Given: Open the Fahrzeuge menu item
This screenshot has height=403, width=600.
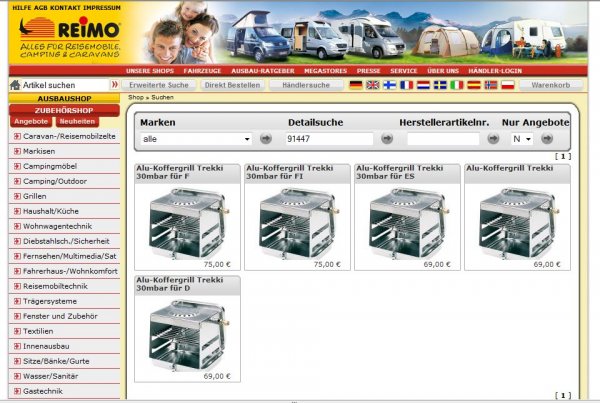Looking at the screenshot, I should coord(202,71).
